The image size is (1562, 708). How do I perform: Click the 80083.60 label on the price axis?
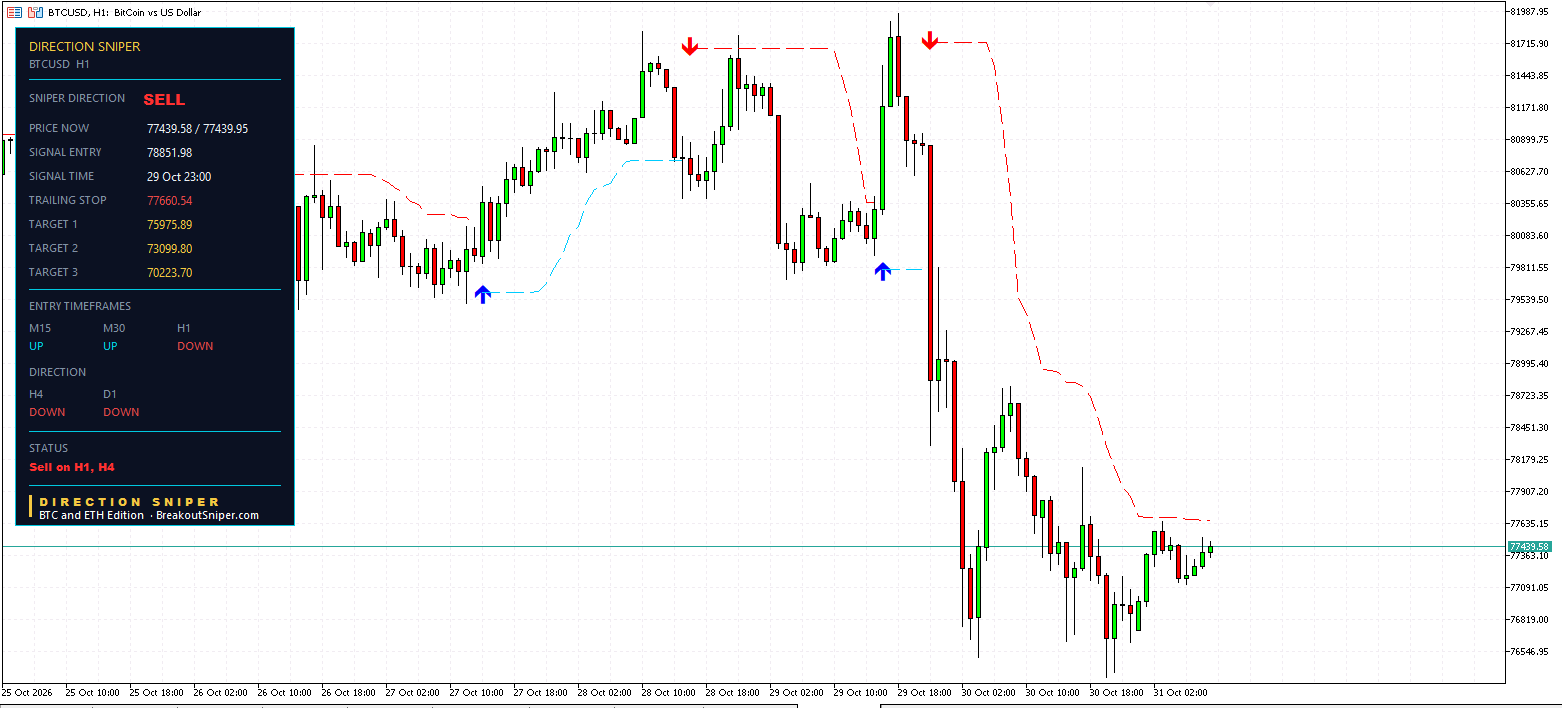(1530, 236)
